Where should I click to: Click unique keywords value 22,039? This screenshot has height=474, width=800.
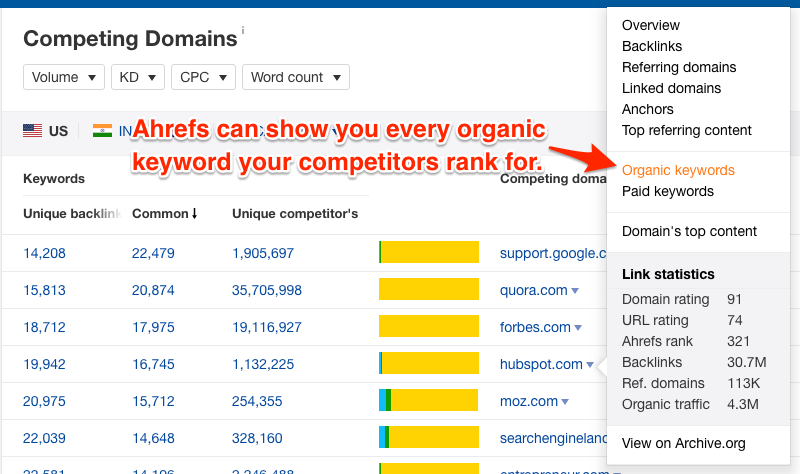tap(44, 438)
